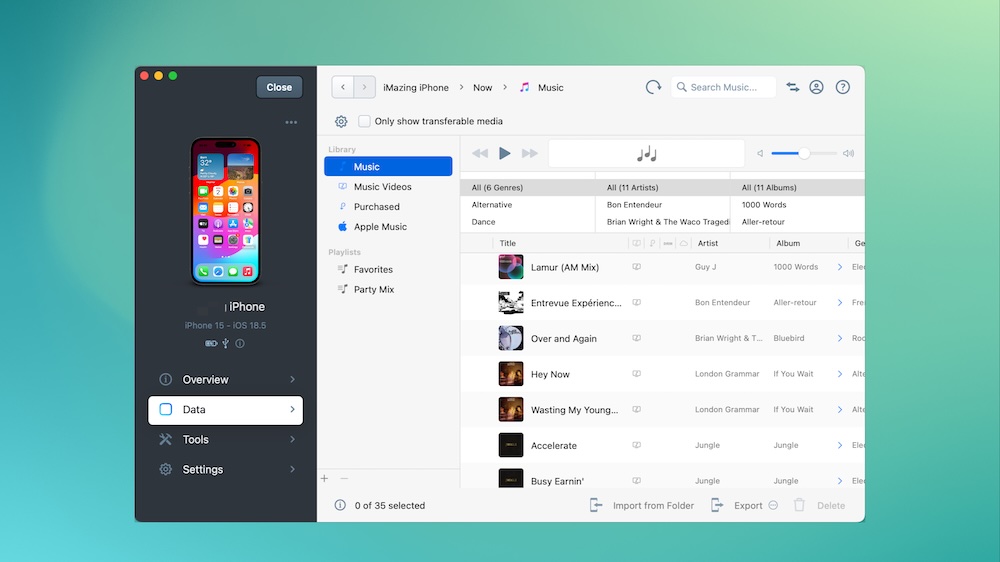The height and width of the screenshot is (562, 1000).
Task: Click the info icon beside selection count
Action: pyautogui.click(x=340, y=505)
